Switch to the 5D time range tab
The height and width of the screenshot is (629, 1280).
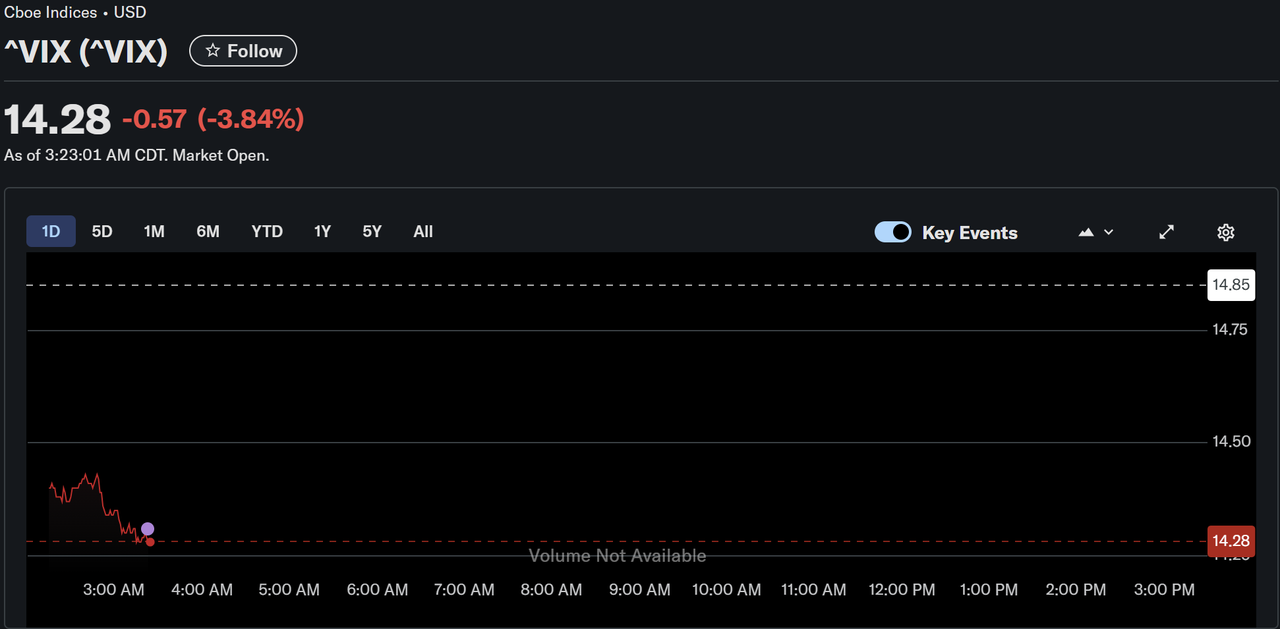(x=101, y=231)
